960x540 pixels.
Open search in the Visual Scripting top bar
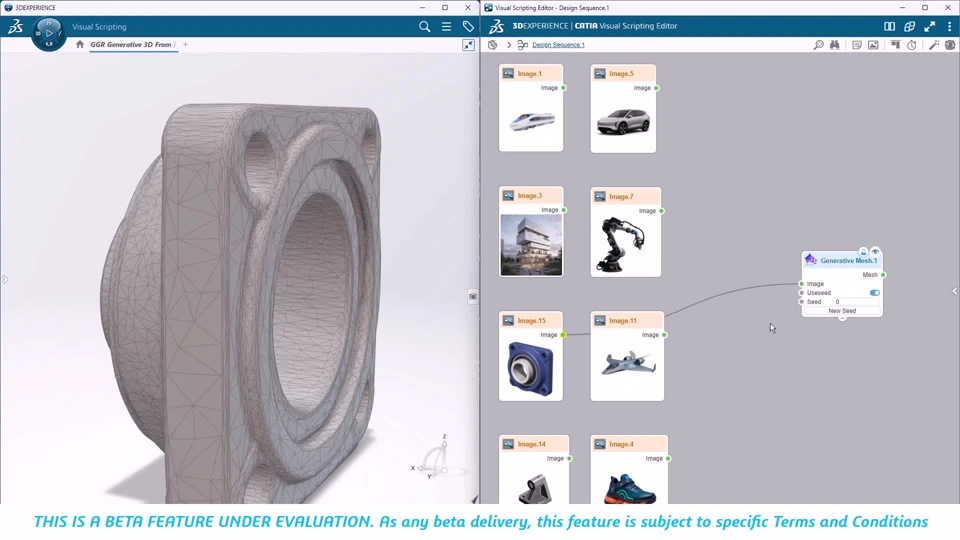tap(424, 27)
